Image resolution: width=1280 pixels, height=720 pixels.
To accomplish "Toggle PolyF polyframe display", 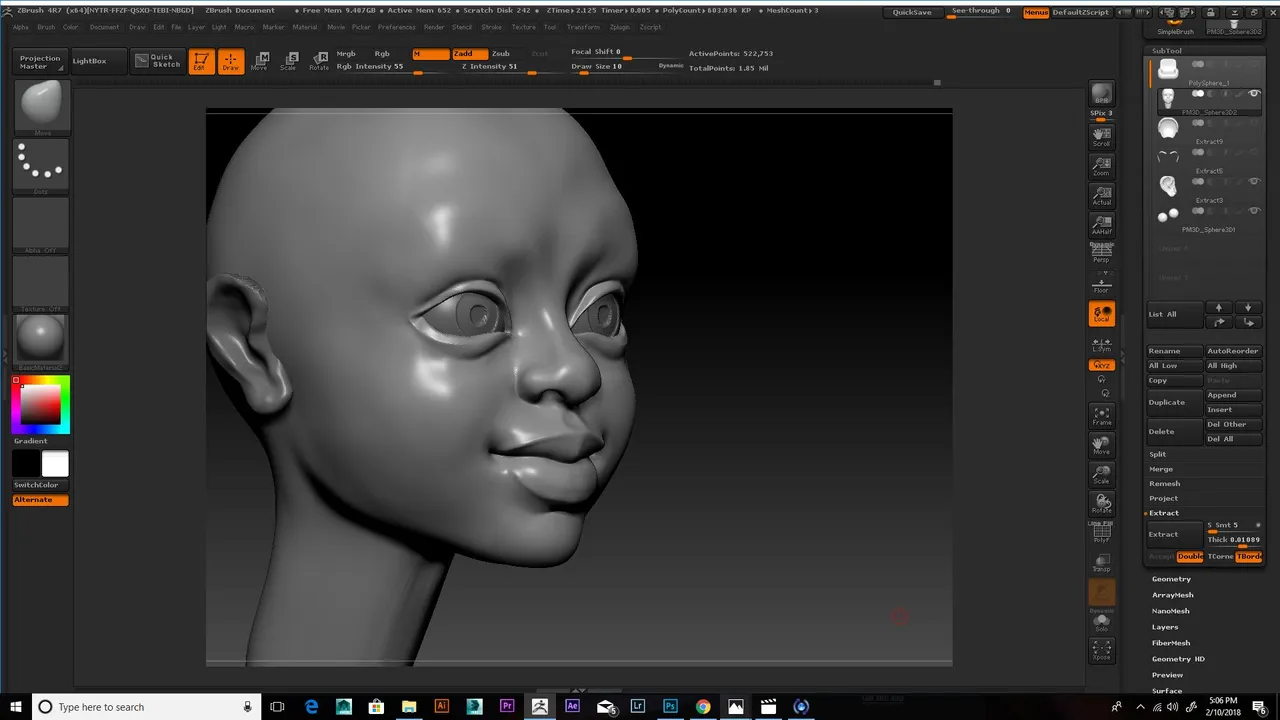I will (1101, 533).
